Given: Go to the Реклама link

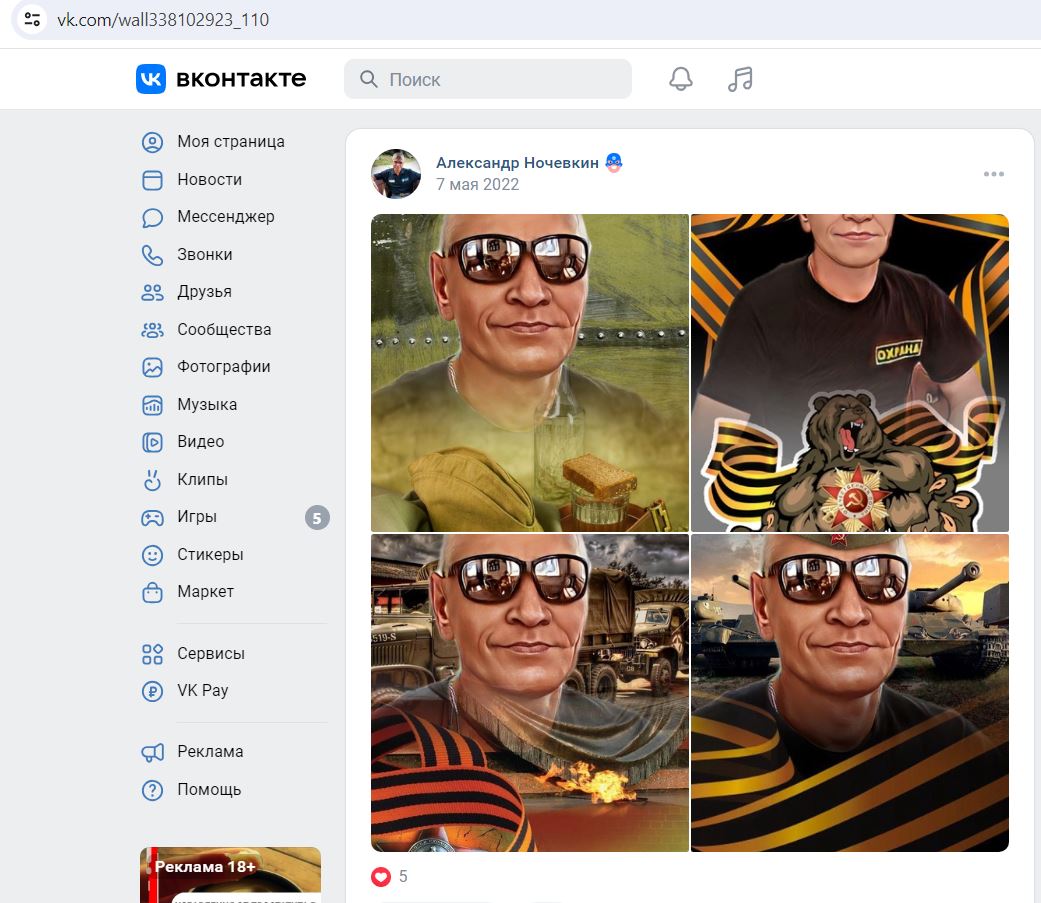Looking at the screenshot, I should [210, 752].
